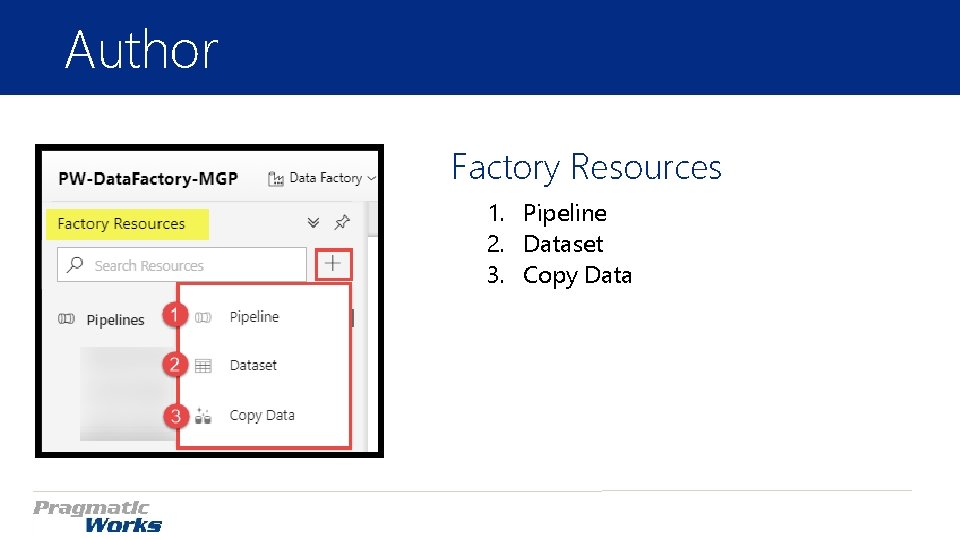Click the Pipeline list item on the slide
The width and height of the screenshot is (960, 540).
(564, 214)
